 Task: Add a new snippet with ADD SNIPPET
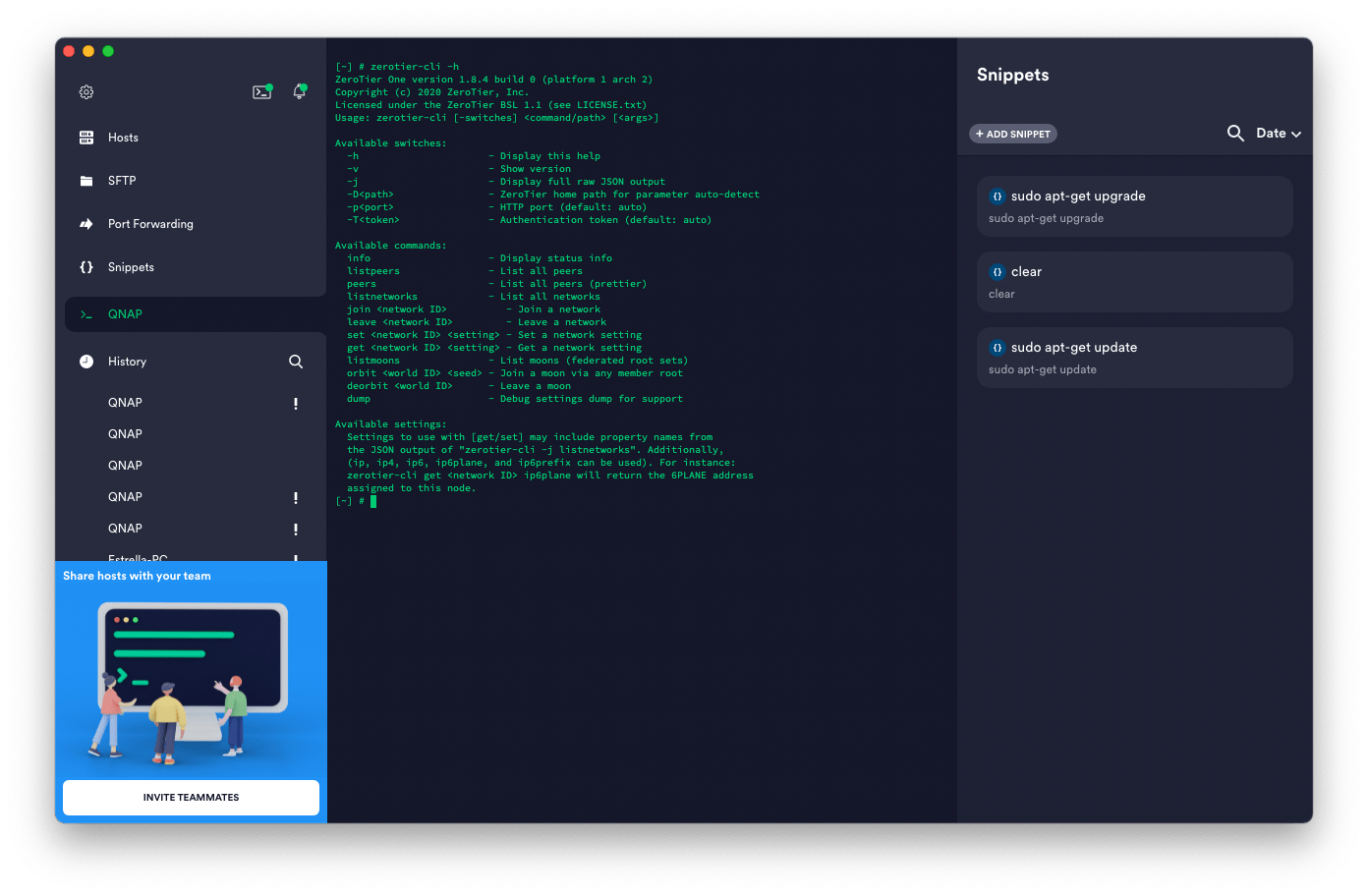[1013, 134]
